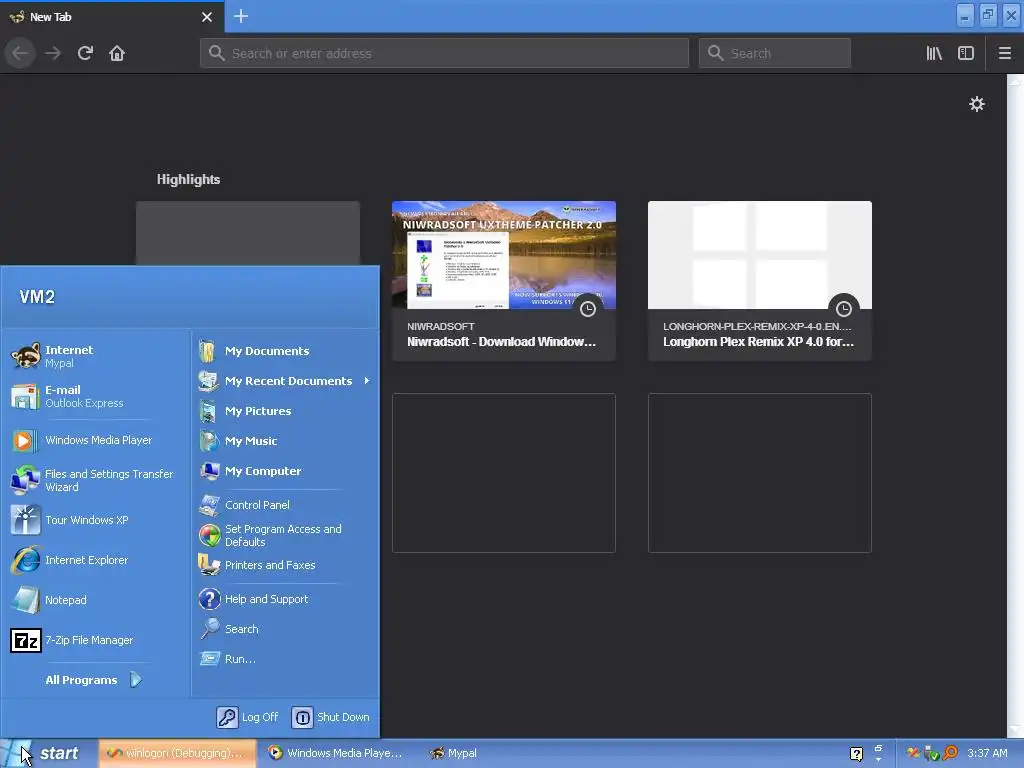Open the Run... dialog
The height and width of the screenshot is (768, 1024).
click(x=285, y=659)
